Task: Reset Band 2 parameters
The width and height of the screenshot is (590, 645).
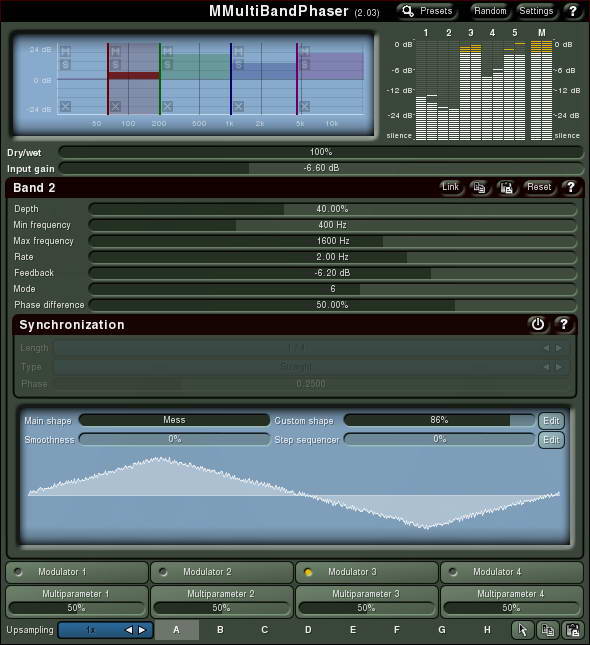Action: click(x=539, y=188)
